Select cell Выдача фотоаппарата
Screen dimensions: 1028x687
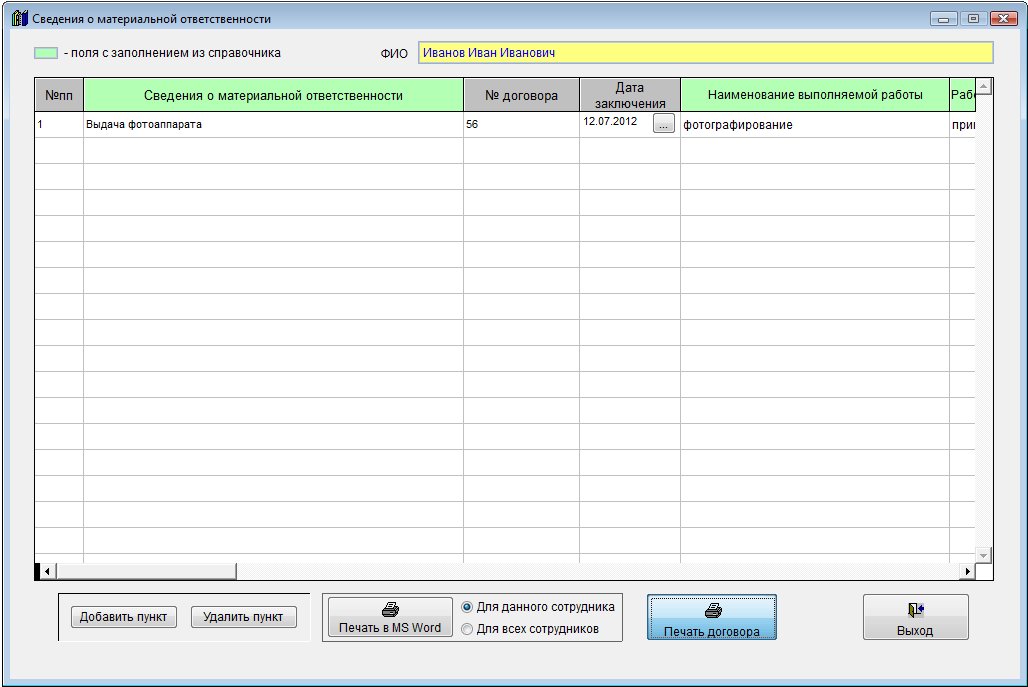coord(273,125)
